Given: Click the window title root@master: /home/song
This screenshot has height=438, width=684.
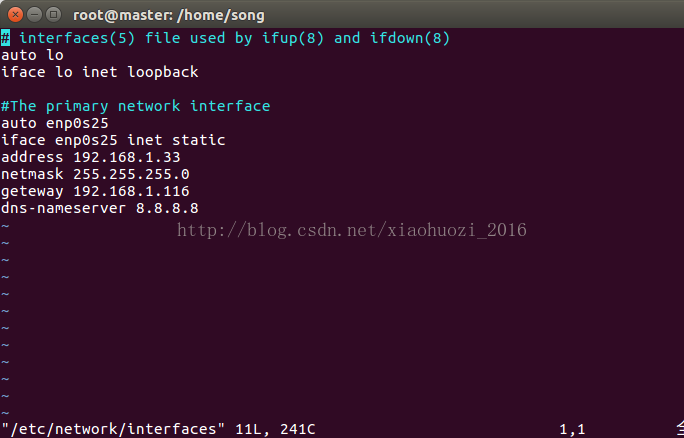Looking at the screenshot, I should [169, 15].
